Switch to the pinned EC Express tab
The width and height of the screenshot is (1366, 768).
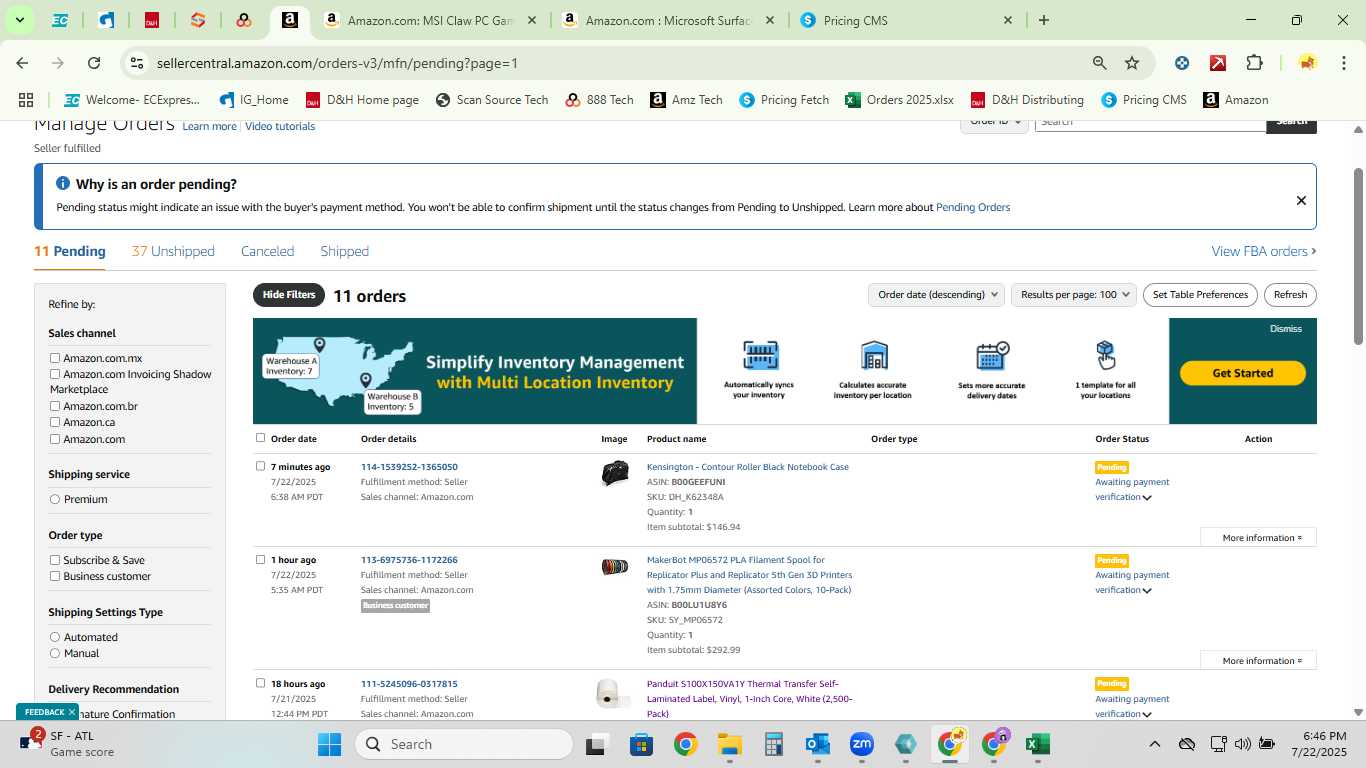[x=60, y=20]
